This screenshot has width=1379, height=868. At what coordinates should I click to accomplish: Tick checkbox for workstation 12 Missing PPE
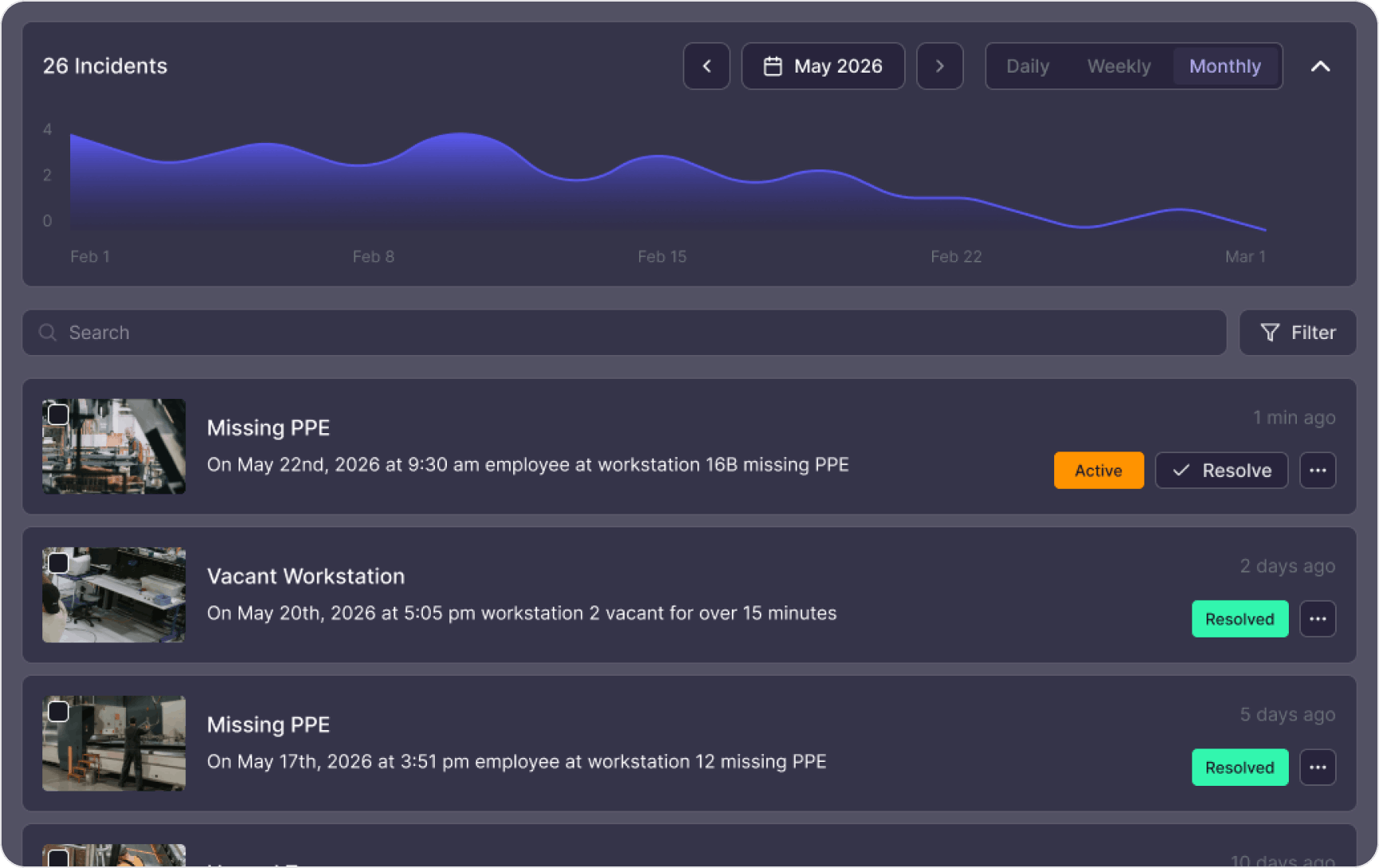pyautogui.click(x=58, y=711)
